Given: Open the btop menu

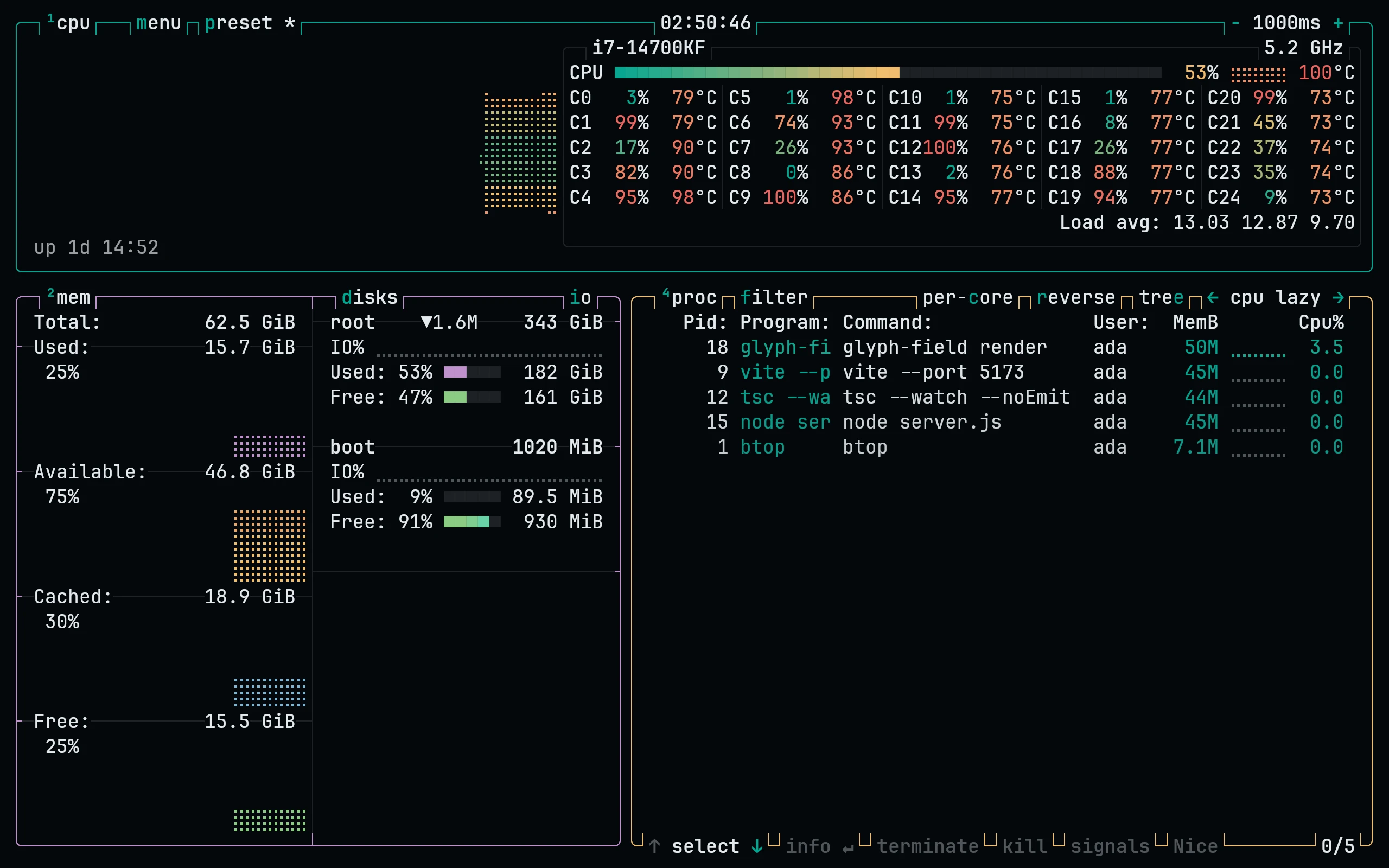Looking at the screenshot, I should pos(159,23).
